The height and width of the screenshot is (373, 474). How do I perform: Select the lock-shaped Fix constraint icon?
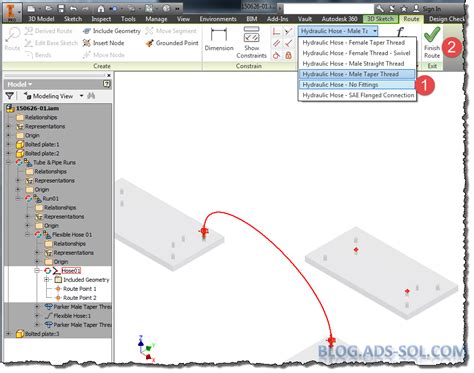[289, 55]
